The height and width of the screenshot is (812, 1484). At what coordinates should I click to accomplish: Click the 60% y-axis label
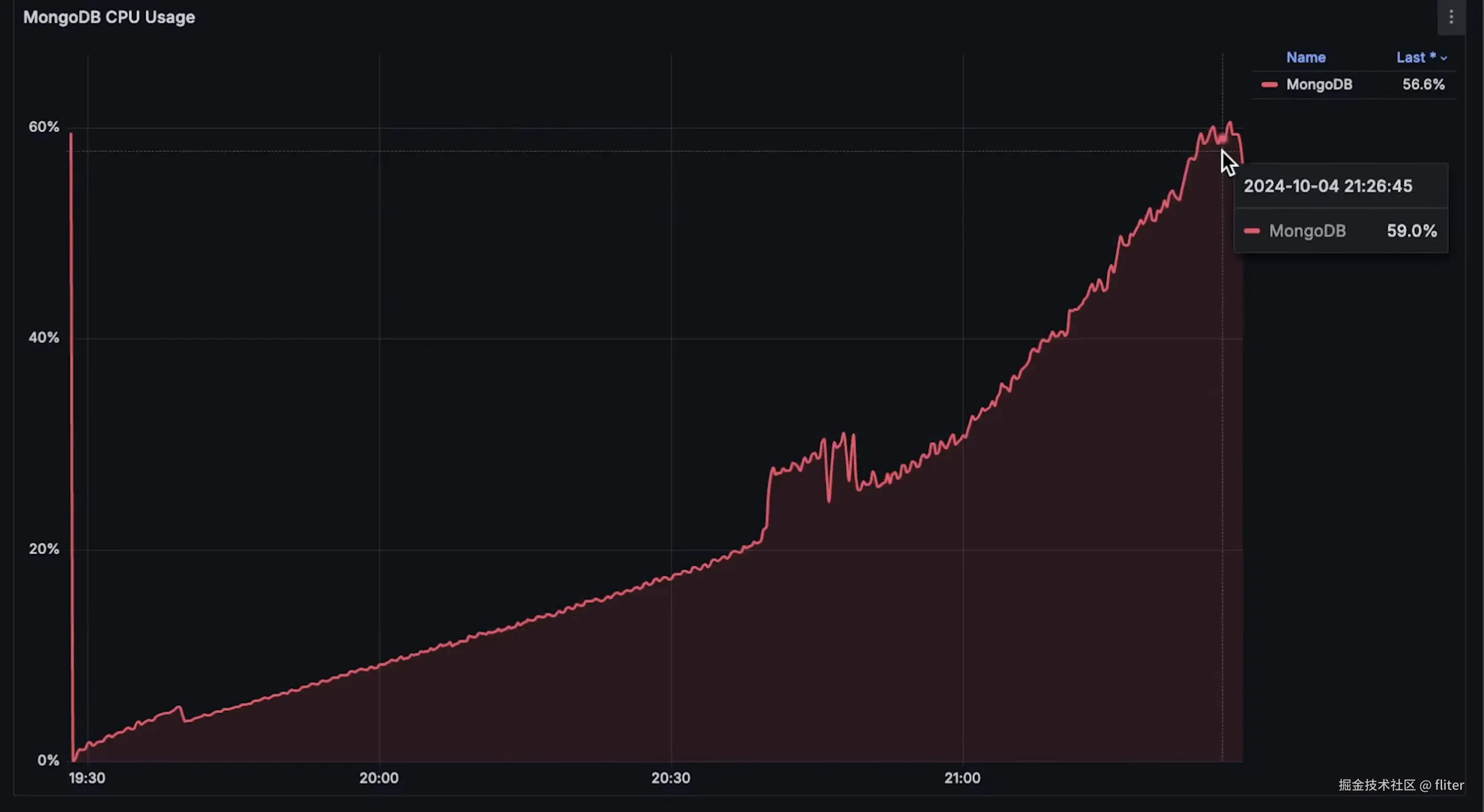[x=44, y=127]
